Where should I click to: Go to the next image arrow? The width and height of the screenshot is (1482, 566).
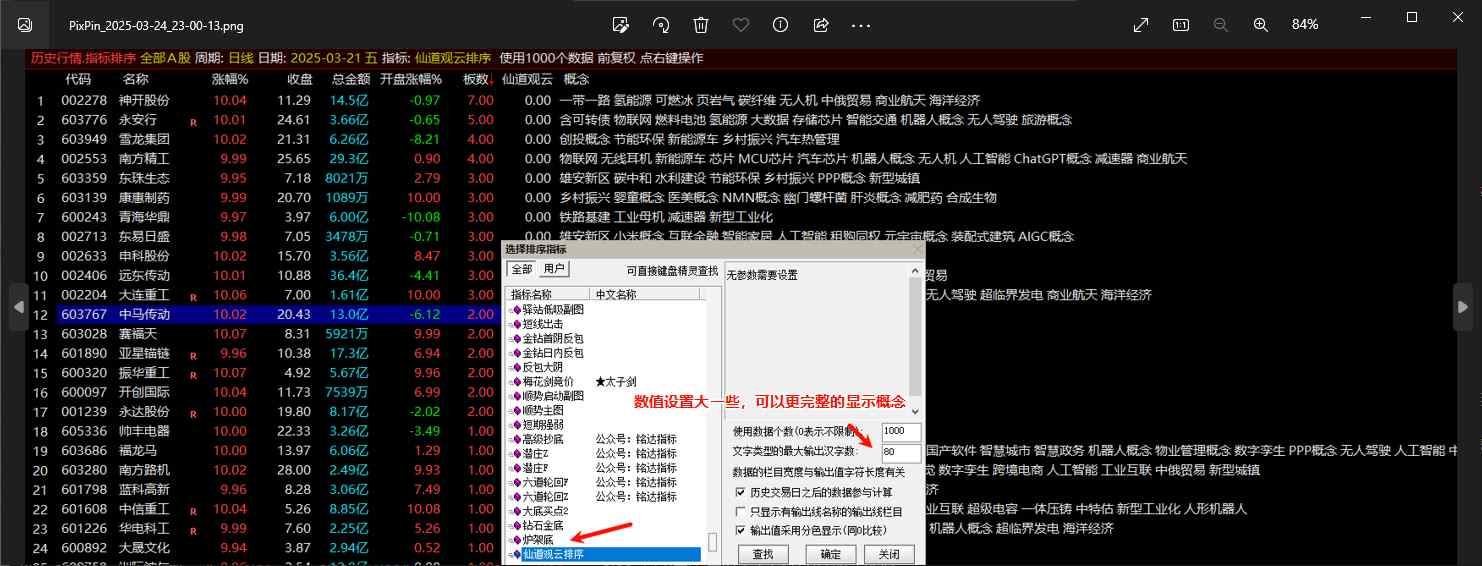(x=1462, y=306)
